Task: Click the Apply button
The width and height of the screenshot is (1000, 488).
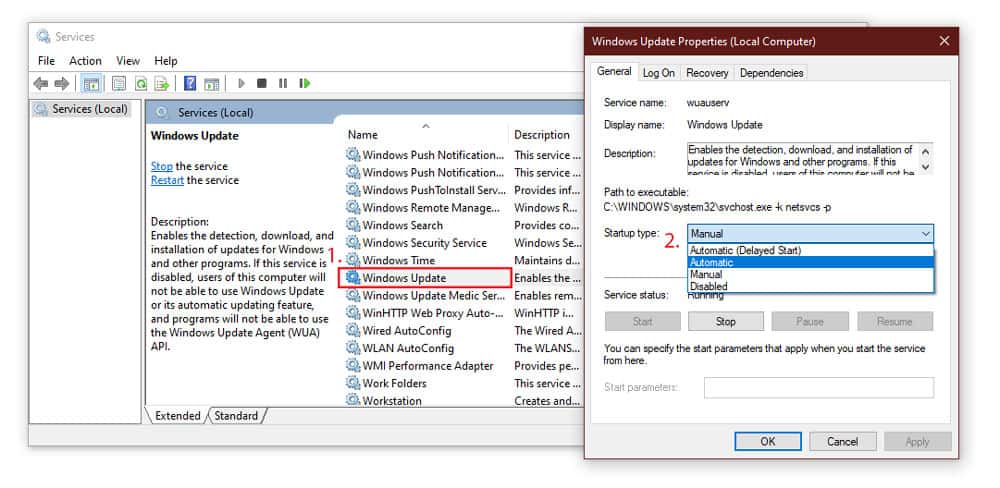Action: 917,441
